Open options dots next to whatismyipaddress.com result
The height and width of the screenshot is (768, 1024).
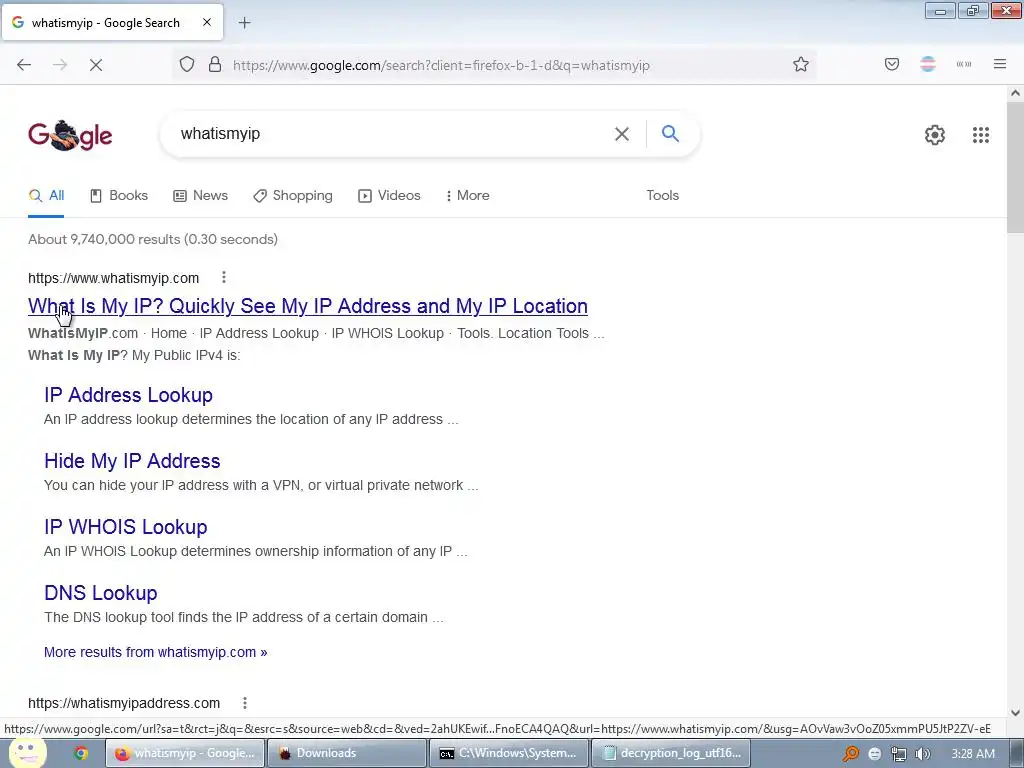(x=245, y=703)
